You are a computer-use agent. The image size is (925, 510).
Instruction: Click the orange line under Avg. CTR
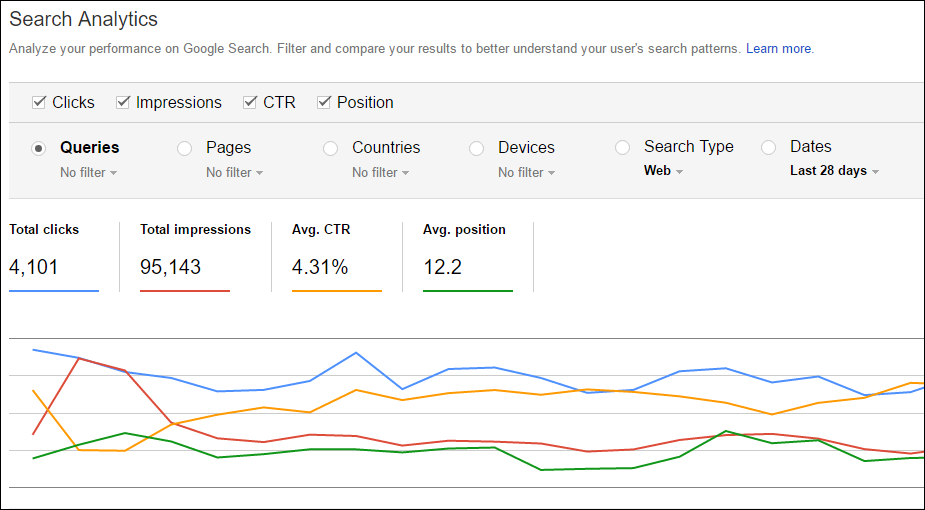[337, 291]
